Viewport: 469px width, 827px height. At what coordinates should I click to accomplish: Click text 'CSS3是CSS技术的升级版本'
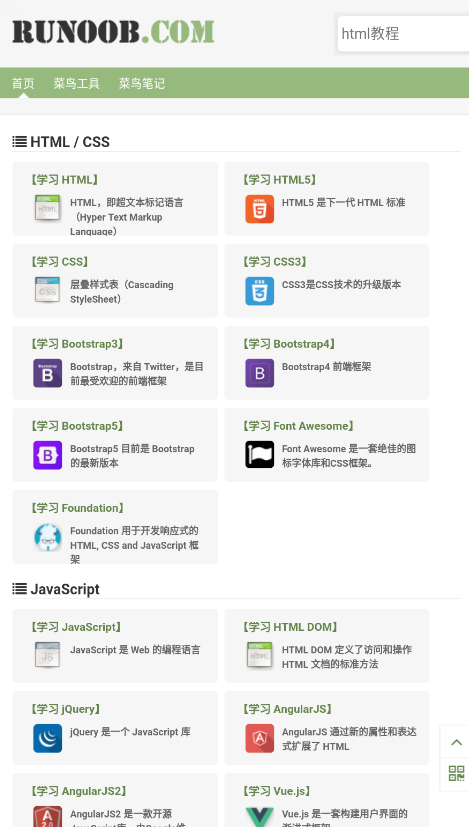coord(341,285)
